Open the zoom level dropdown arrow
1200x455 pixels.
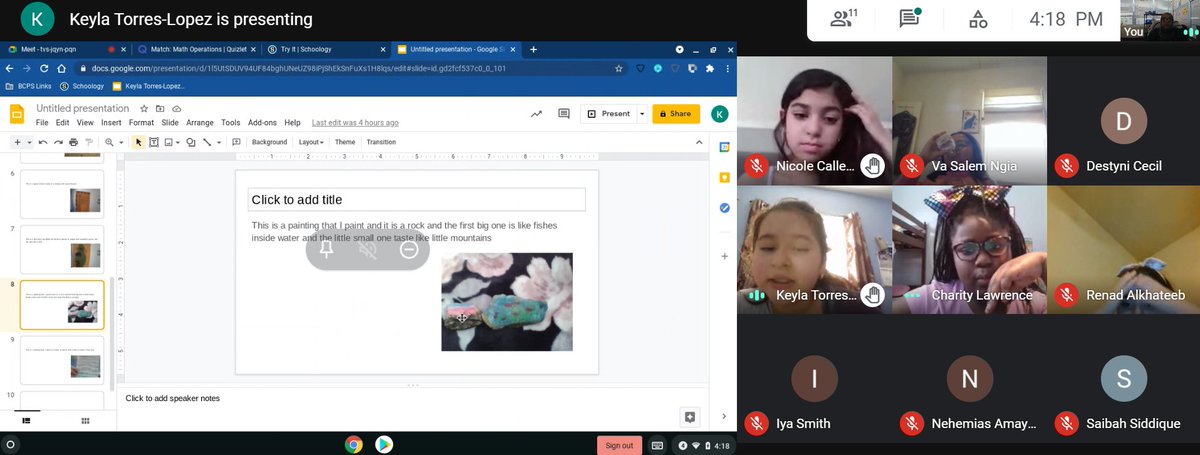click(120, 142)
